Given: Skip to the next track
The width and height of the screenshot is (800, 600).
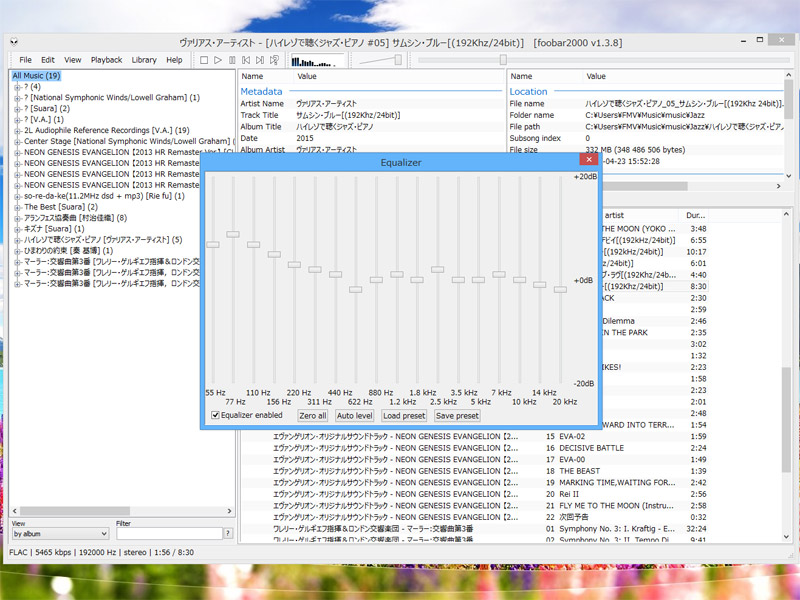Looking at the screenshot, I should point(260,60).
